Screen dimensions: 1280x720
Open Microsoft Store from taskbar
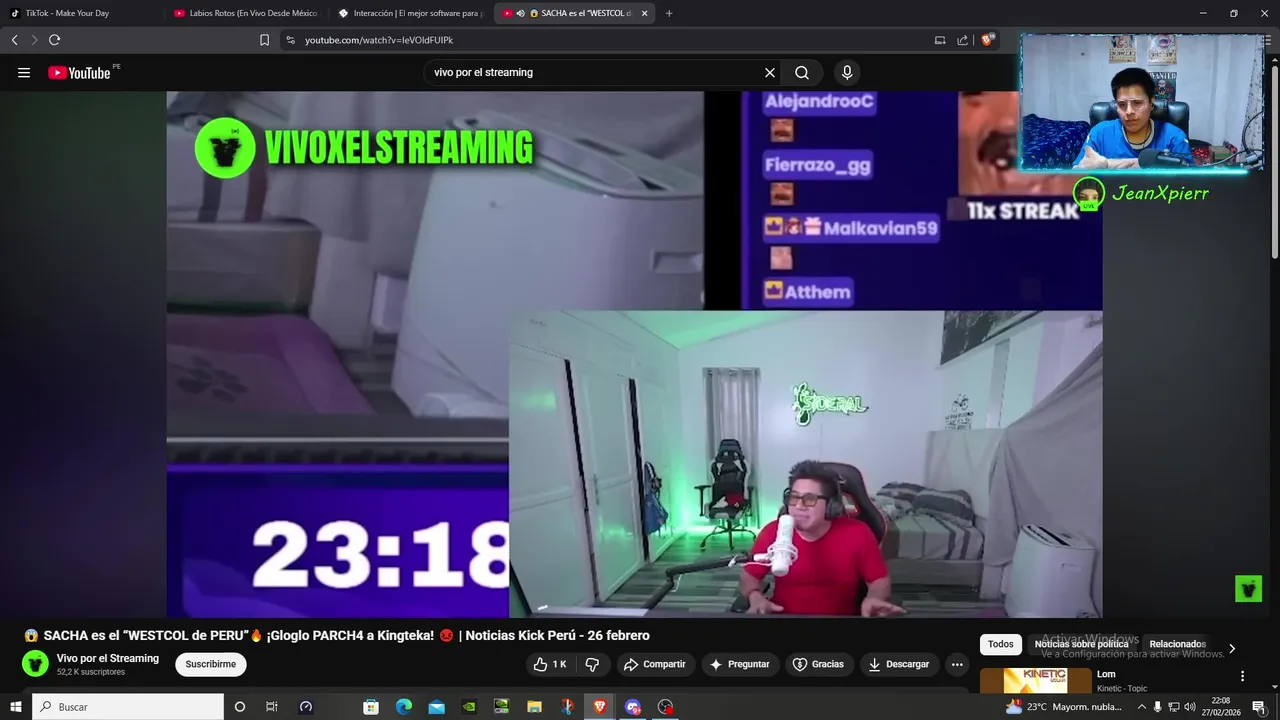371,707
